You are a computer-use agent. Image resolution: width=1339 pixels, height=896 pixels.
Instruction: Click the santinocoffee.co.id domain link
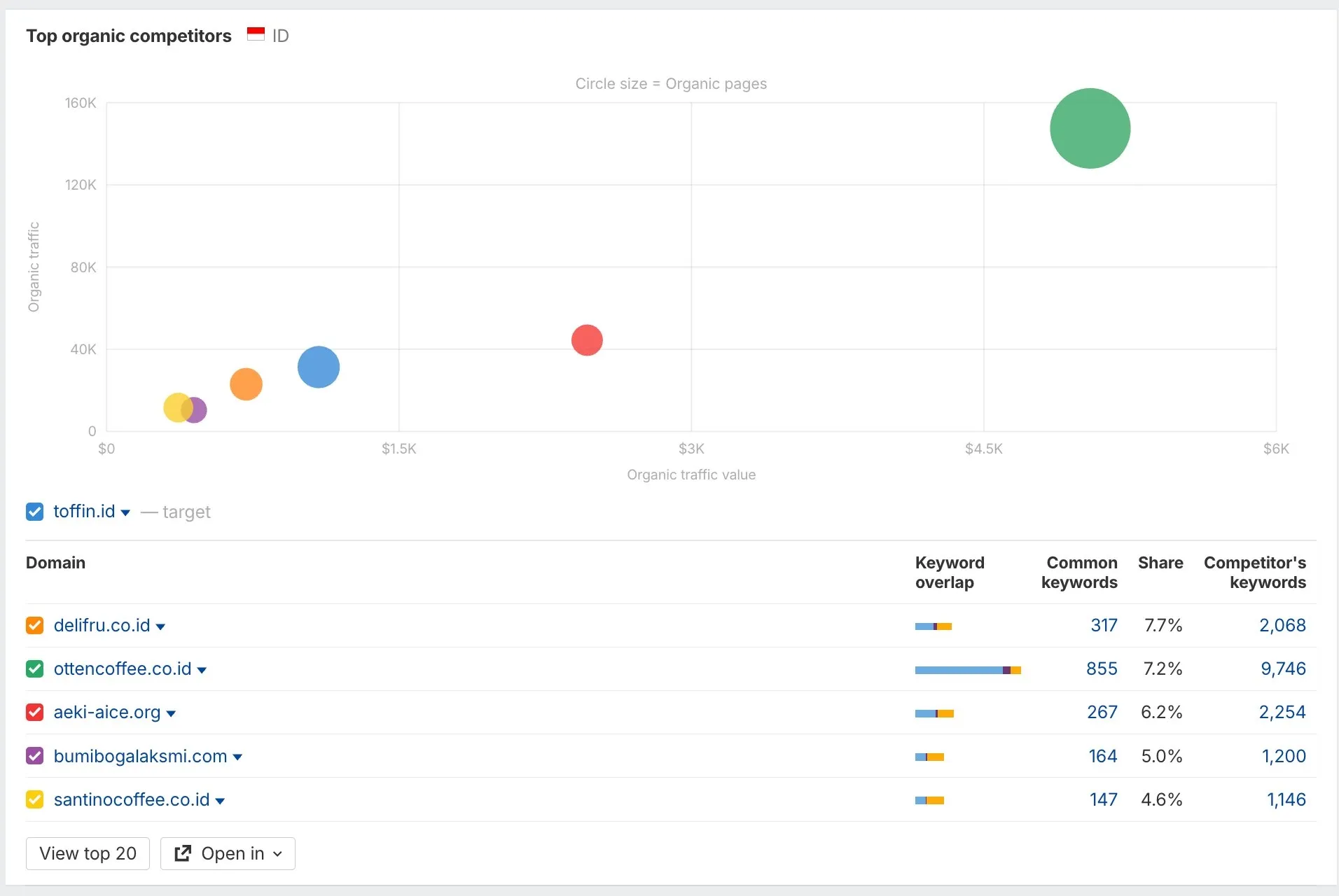point(132,799)
